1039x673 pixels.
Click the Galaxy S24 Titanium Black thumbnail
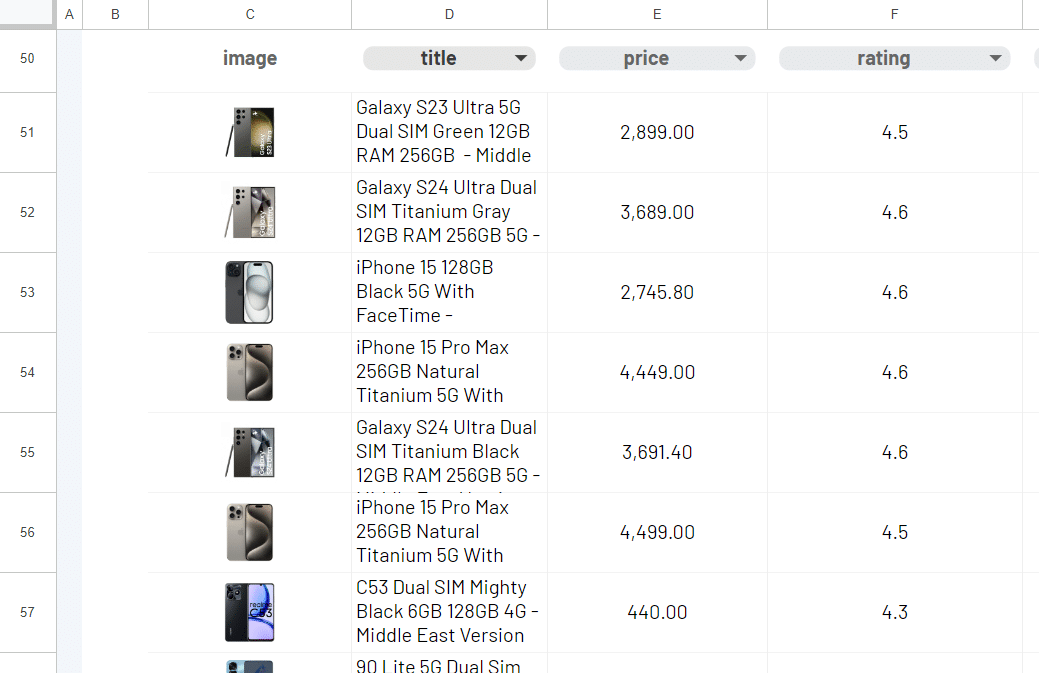(x=250, y=452)
